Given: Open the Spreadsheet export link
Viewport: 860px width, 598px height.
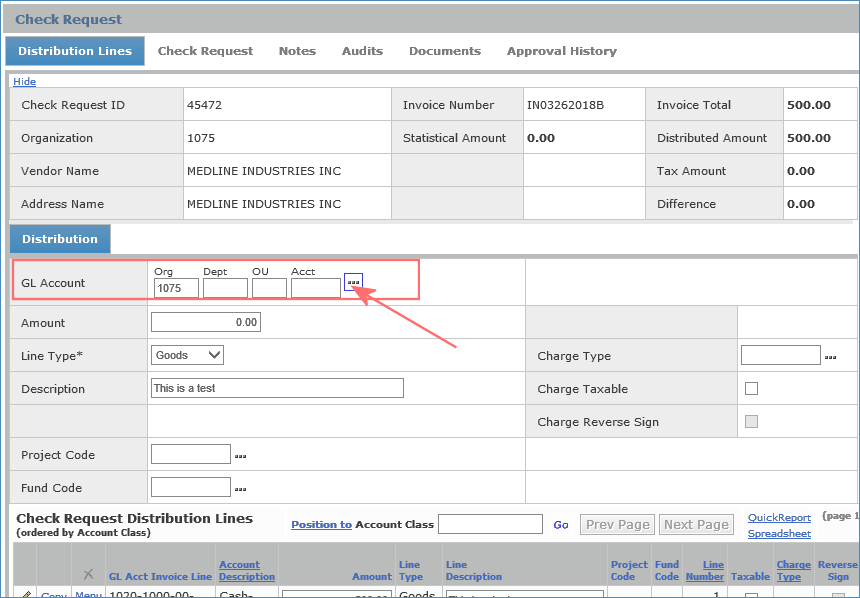Looking at the screenshot, I should point(779,534).
